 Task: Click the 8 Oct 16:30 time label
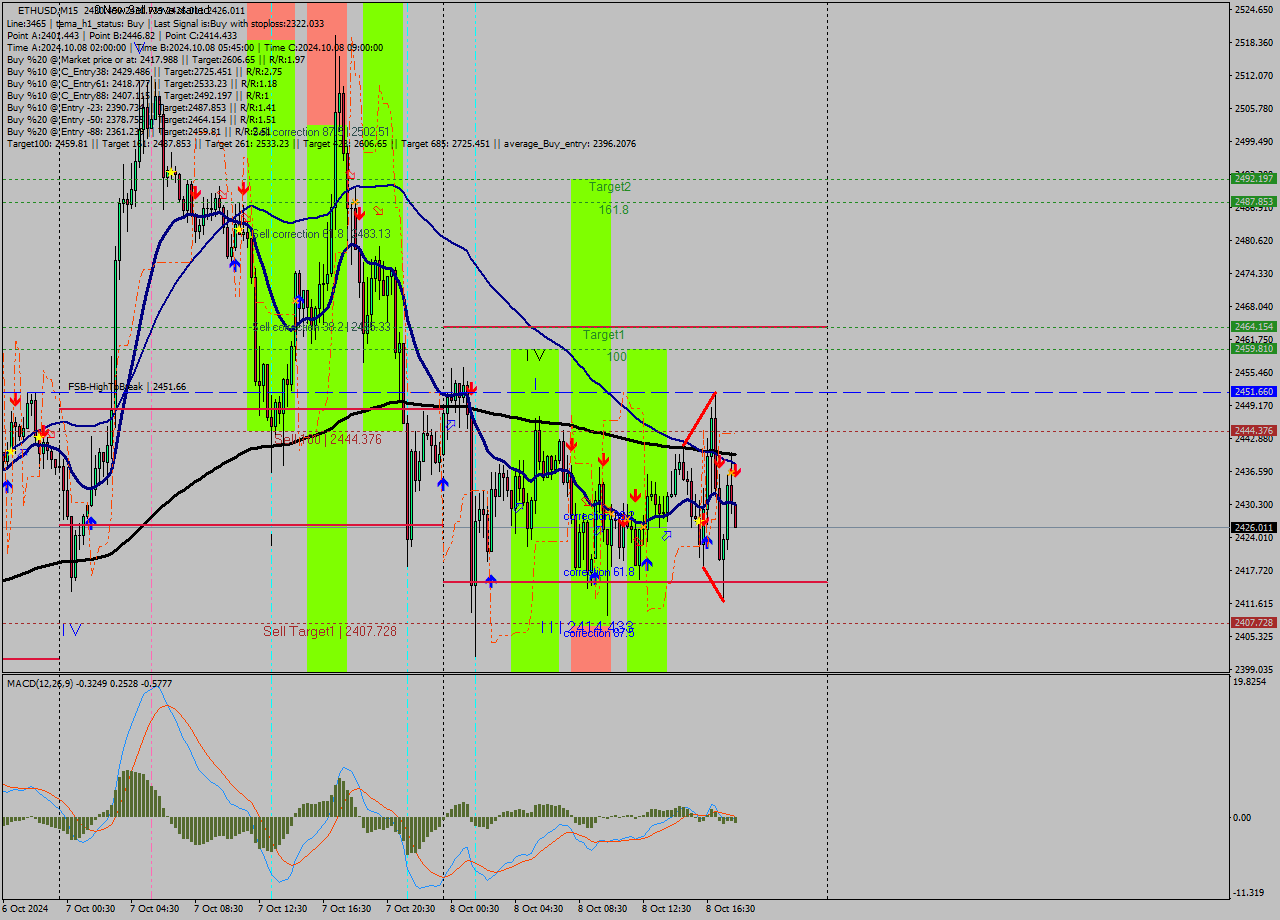pyautogui.click(x=731, y=909)
